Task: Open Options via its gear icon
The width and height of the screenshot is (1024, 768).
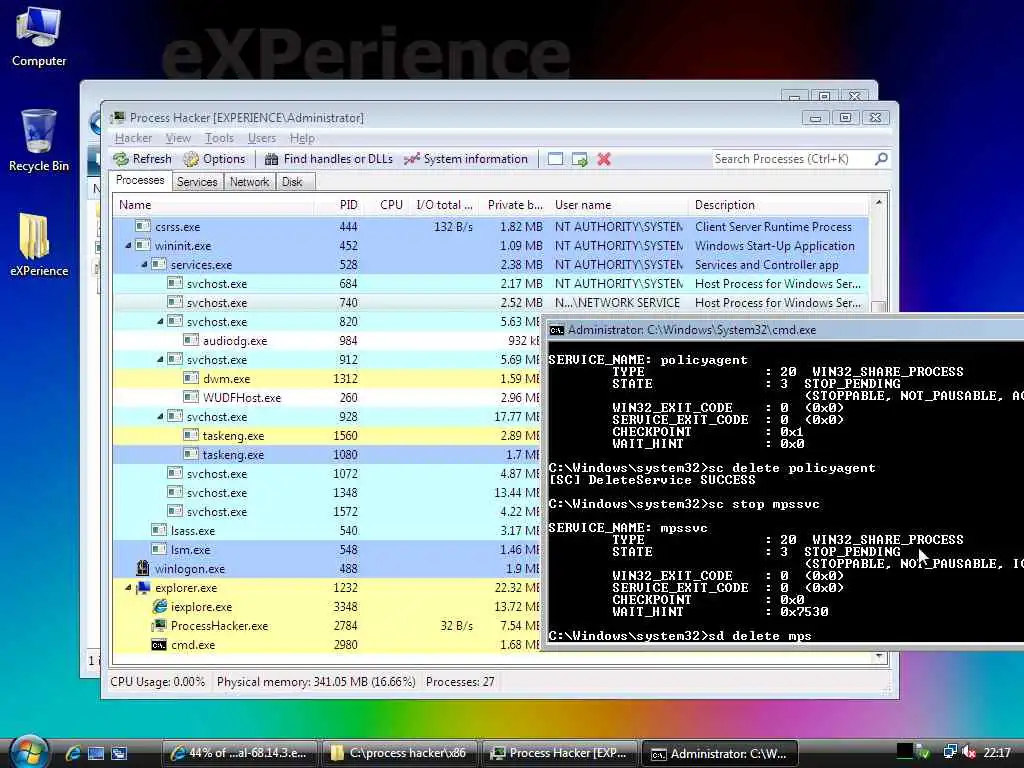Action: tap(191, 159)
